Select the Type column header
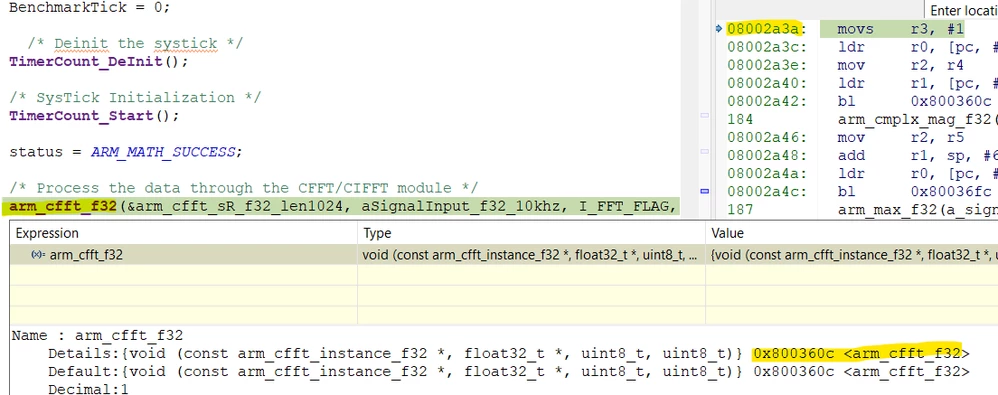998x395 pixels. 531,233
